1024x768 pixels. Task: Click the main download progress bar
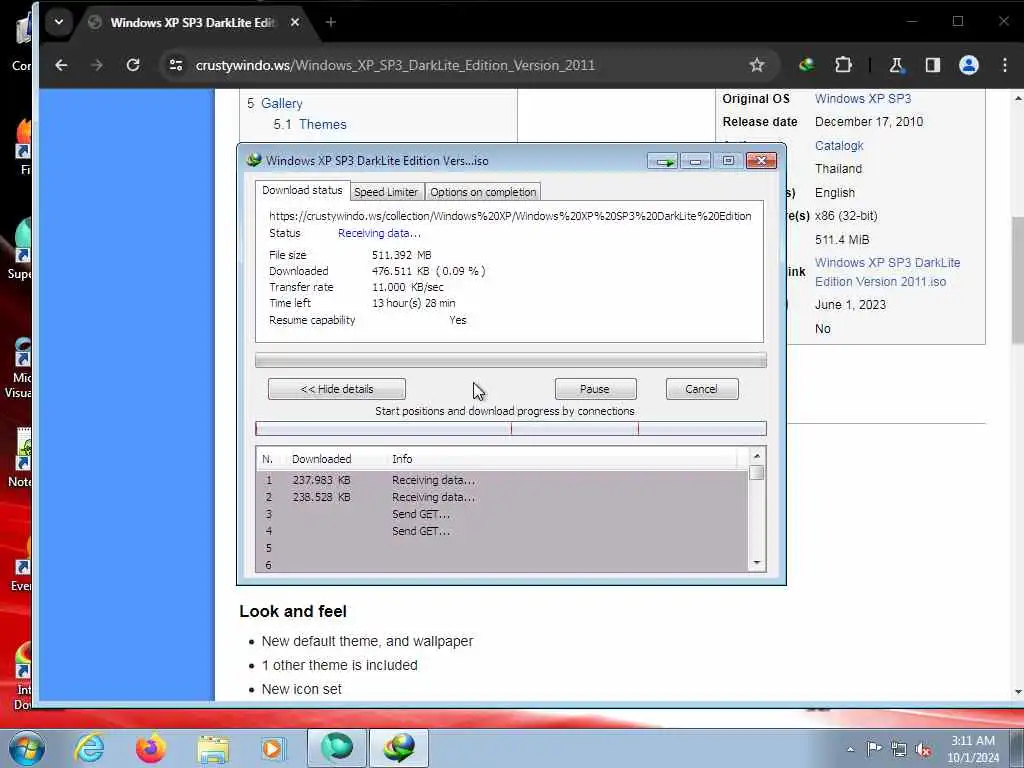[x=511, y=360]
